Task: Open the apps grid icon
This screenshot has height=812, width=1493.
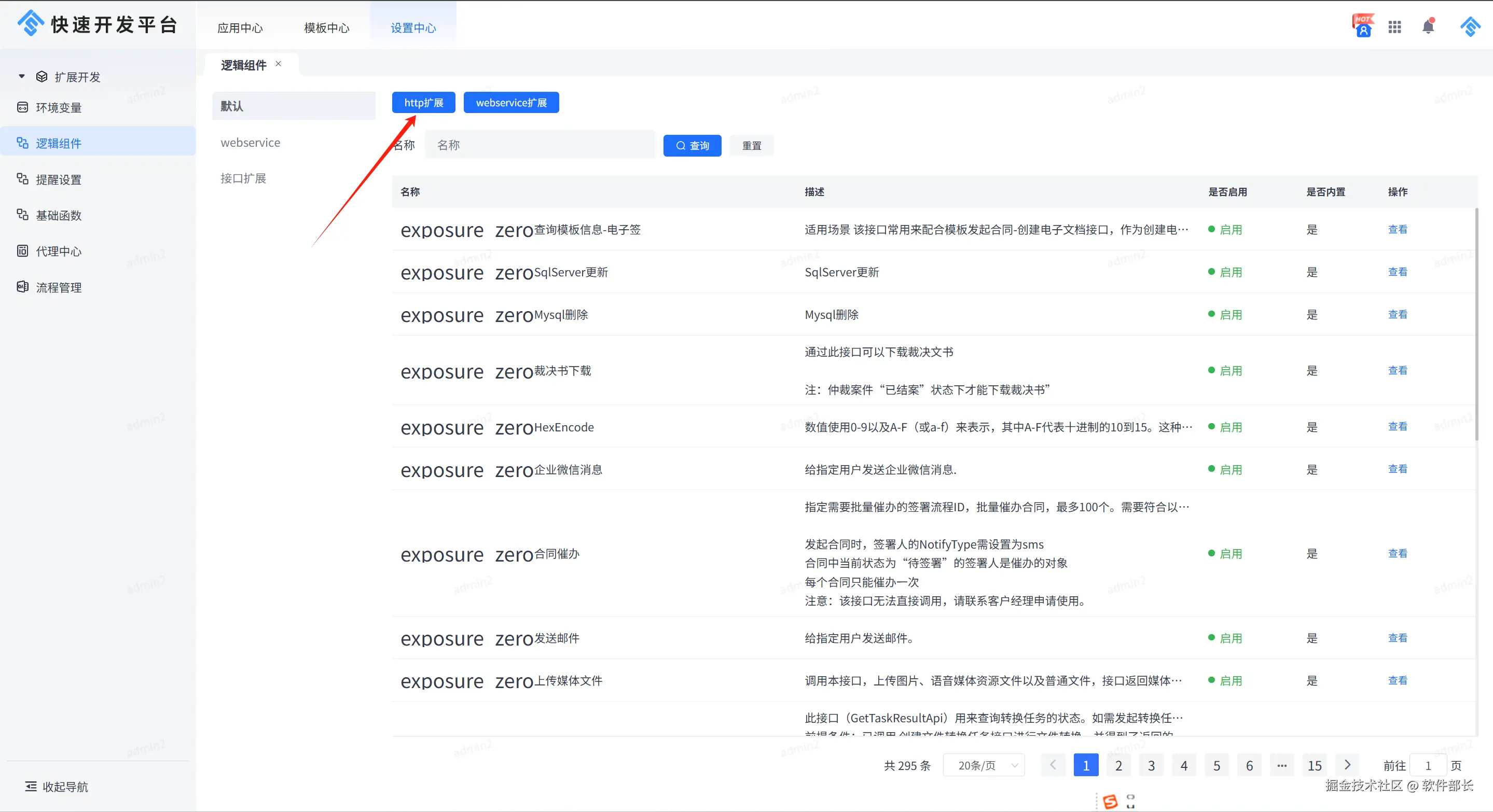Action: [1394, 26]
